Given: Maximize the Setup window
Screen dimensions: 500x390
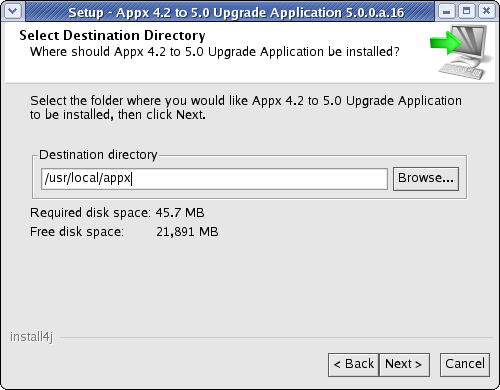Looking at the screenshot, I should [467, 11].
